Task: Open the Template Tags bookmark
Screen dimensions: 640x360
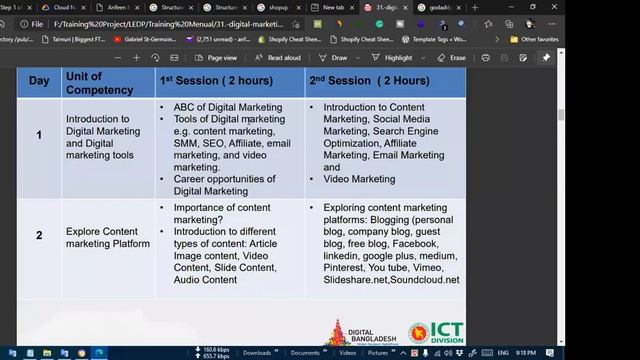Action: 434,40
